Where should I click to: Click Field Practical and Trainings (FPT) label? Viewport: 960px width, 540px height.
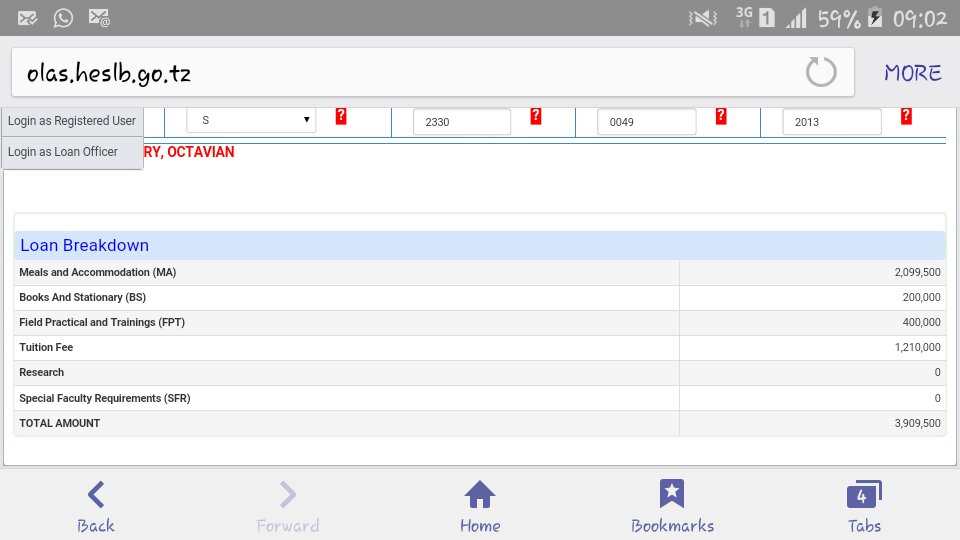[102, 323]
